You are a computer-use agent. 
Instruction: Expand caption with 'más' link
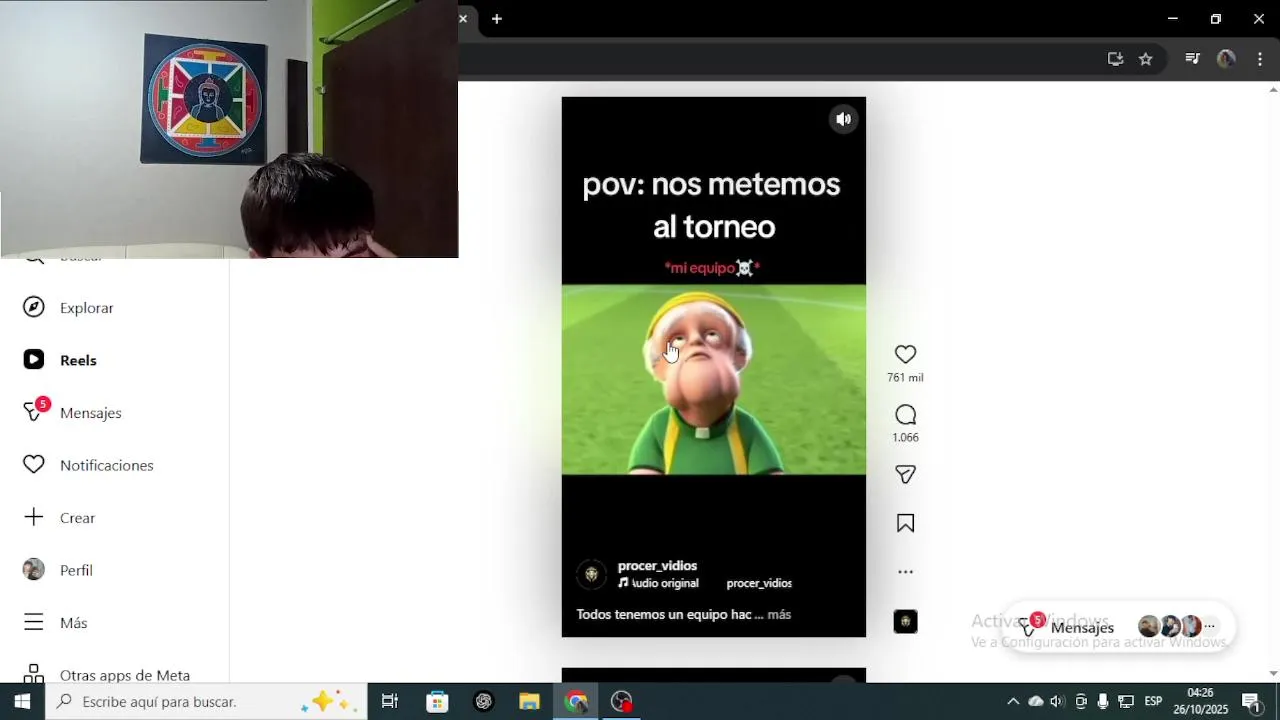779,615
